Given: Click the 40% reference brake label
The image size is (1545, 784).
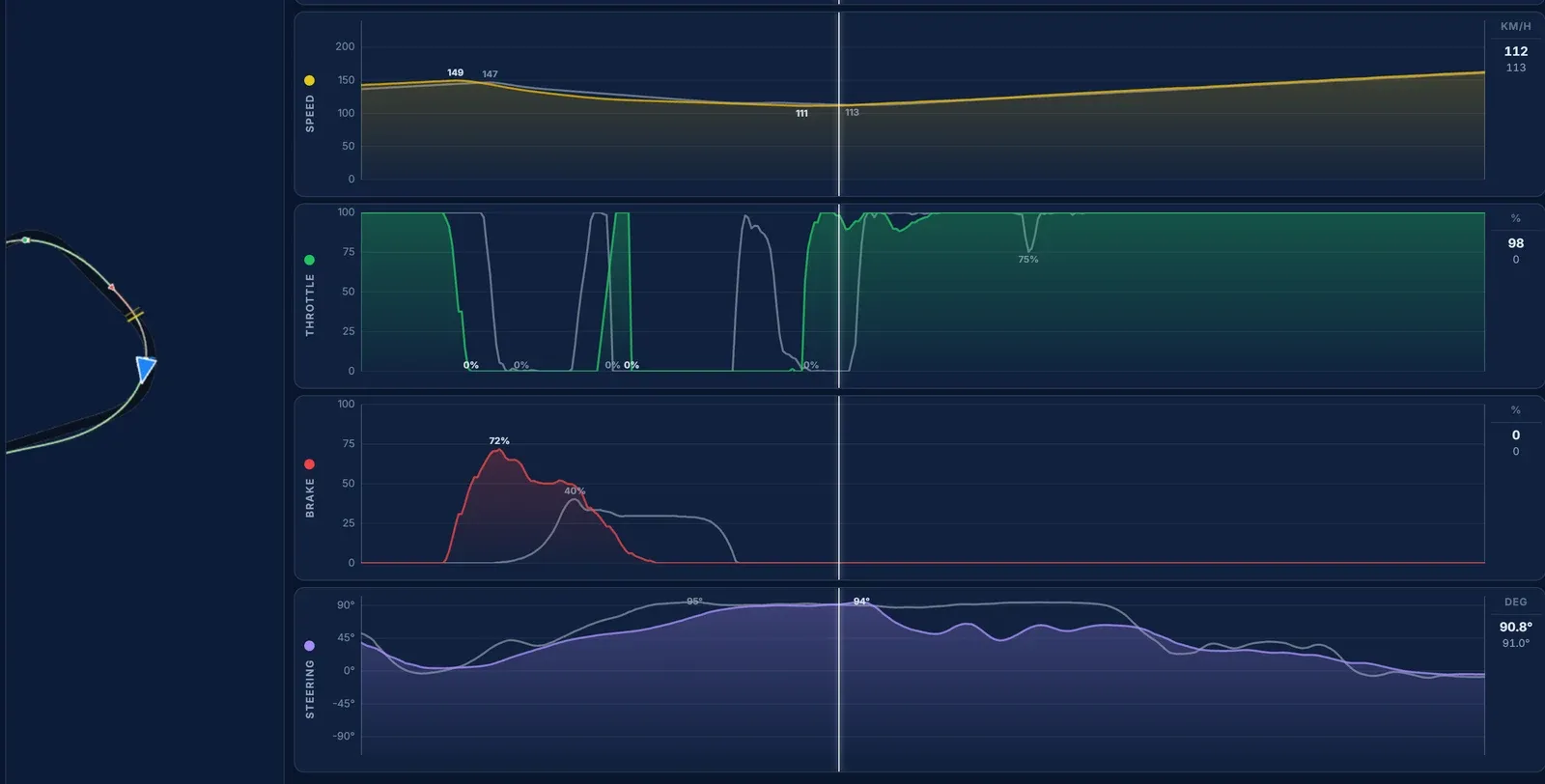Looking at the screenshot, I should click(575, 490).
